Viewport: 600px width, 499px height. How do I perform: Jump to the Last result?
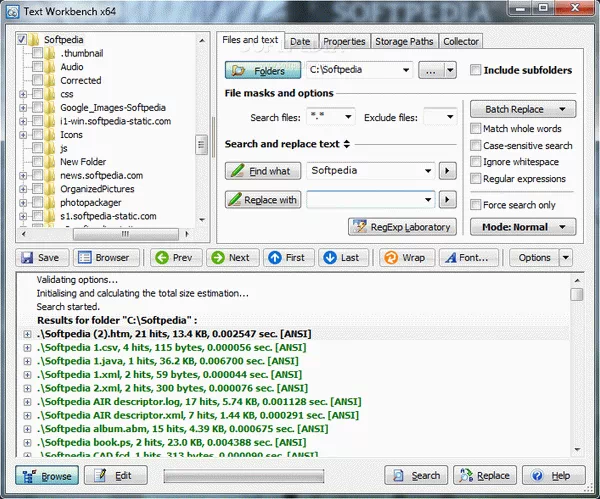click(341, 257)
